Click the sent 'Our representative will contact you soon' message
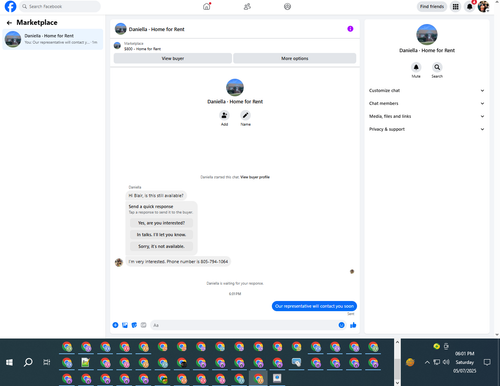The height and width of the screenshot is (386, 500). click(314, 306)
